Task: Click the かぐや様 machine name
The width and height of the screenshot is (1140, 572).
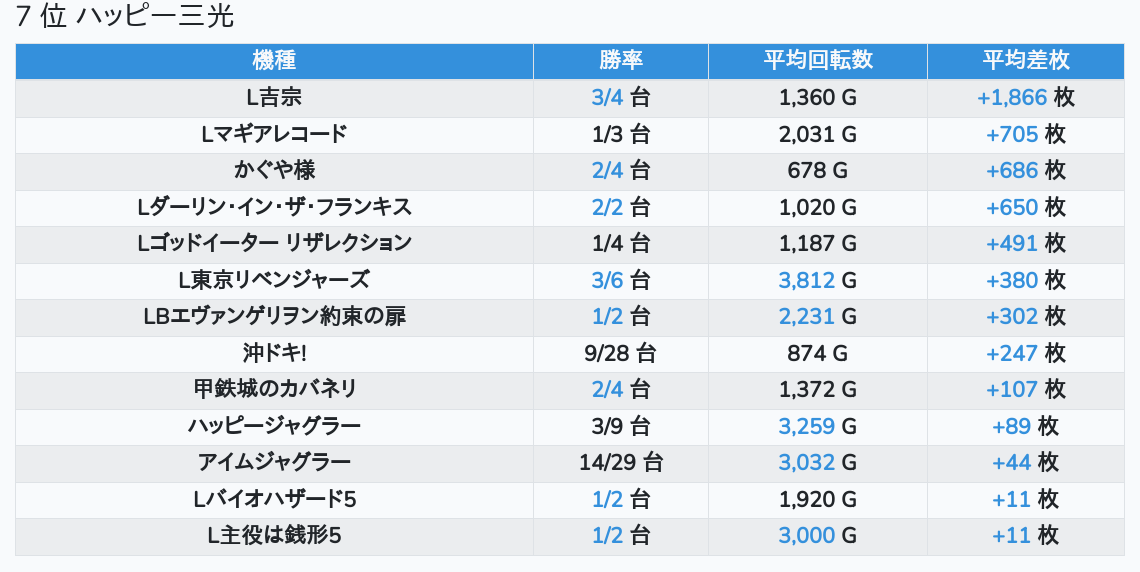Action: point(274,170)
